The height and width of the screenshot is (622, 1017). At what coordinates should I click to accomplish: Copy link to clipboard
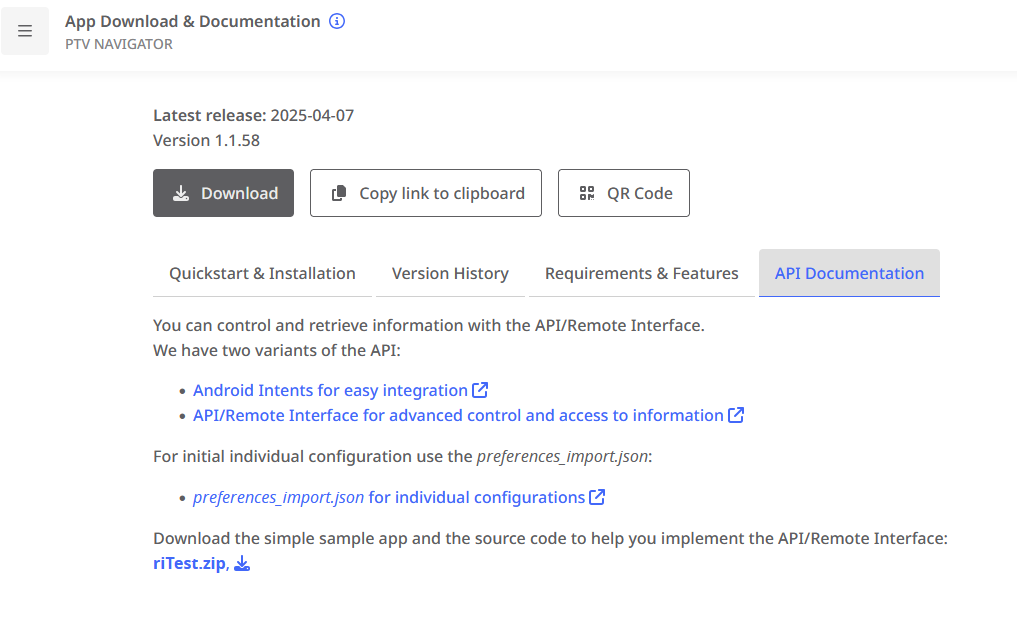pyautogui.click(x=425, y=193)
